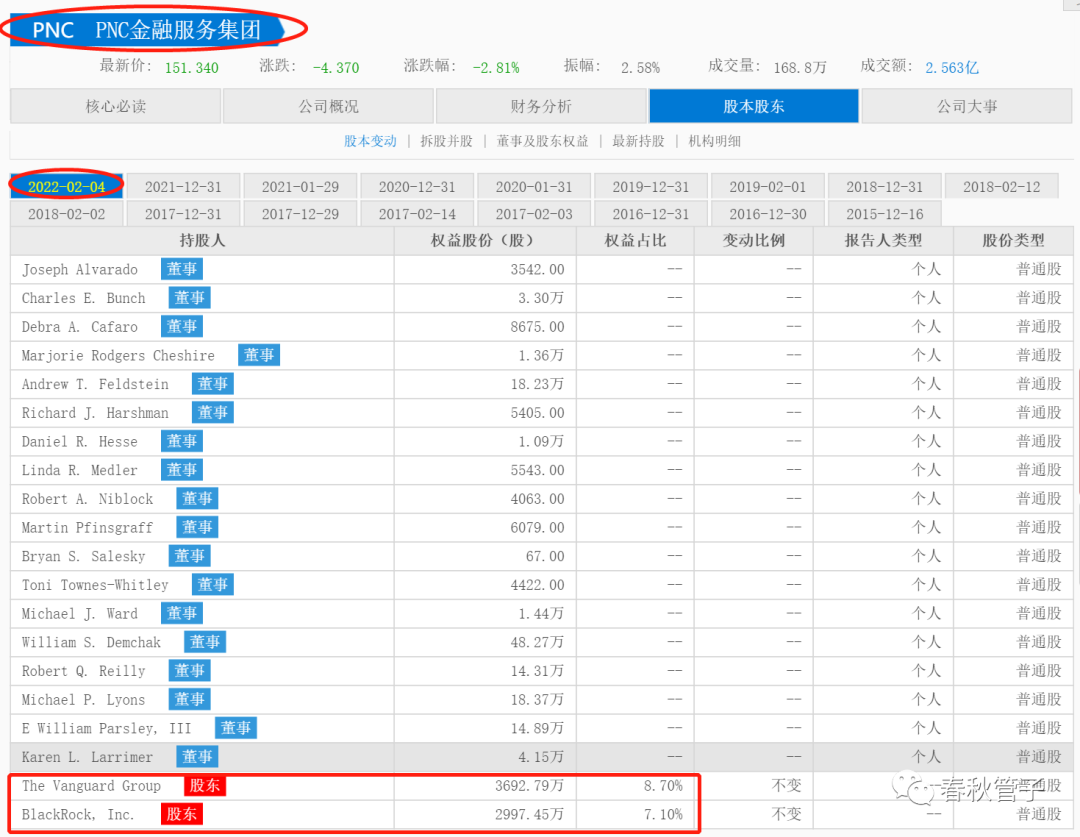Click 董事 tag beside Bryan S. Salesky
Viewport: 1080px width, 837px height.
coord(189,556)
